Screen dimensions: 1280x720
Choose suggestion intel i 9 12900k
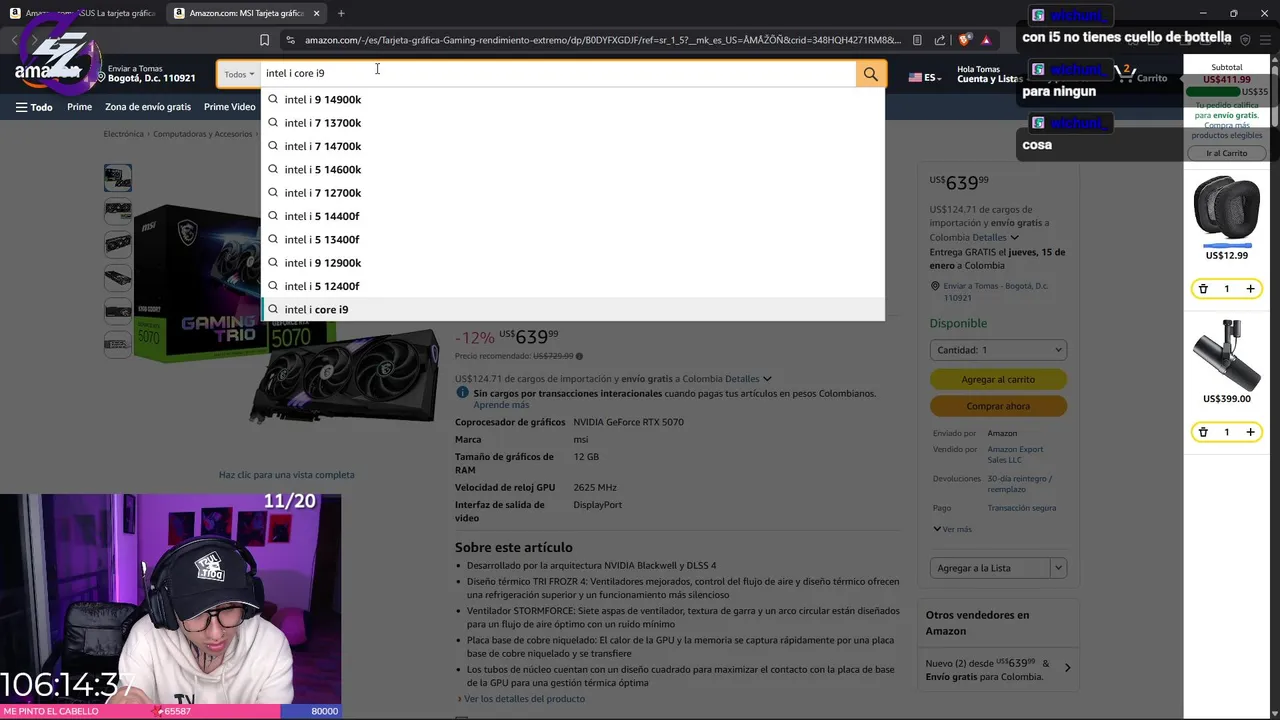[x=573, y=263]
